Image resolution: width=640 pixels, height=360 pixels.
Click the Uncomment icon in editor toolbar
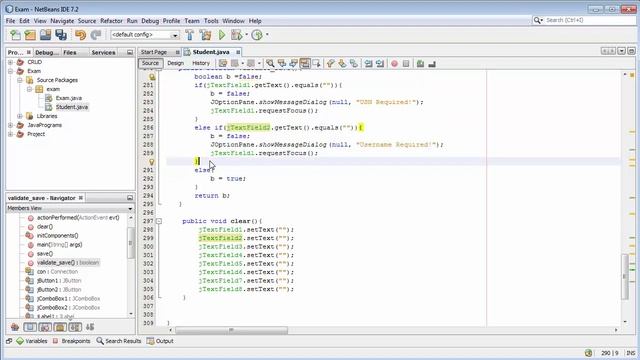tap(432, 63)
